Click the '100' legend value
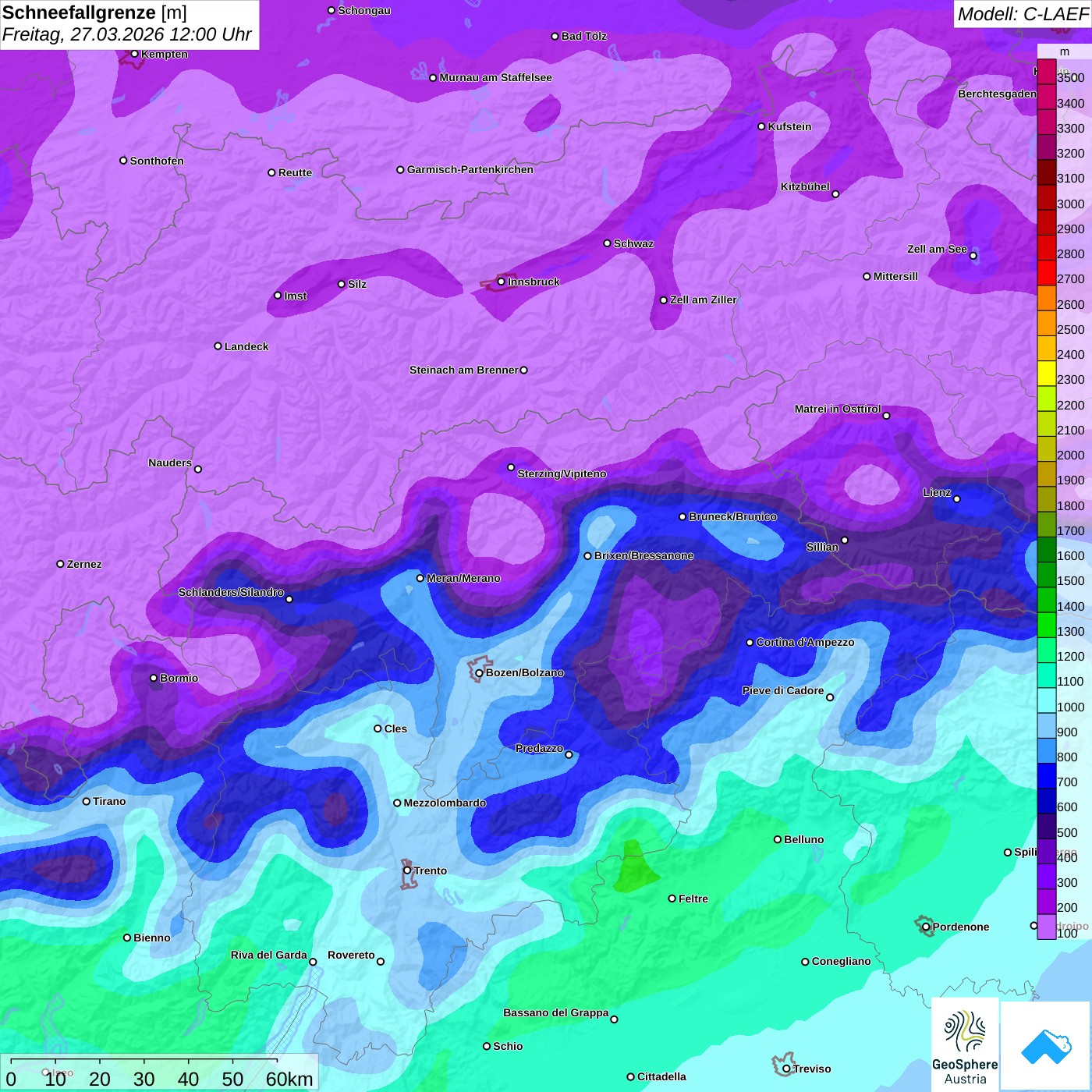This screenshot has width=1092, height=1092. point(1067,933)
